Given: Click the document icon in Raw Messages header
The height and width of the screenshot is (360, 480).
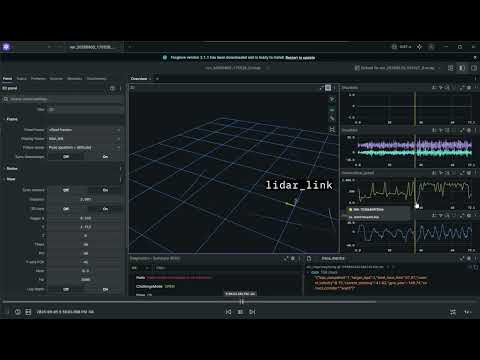Looking at the screenshot, I should point(309,258).
